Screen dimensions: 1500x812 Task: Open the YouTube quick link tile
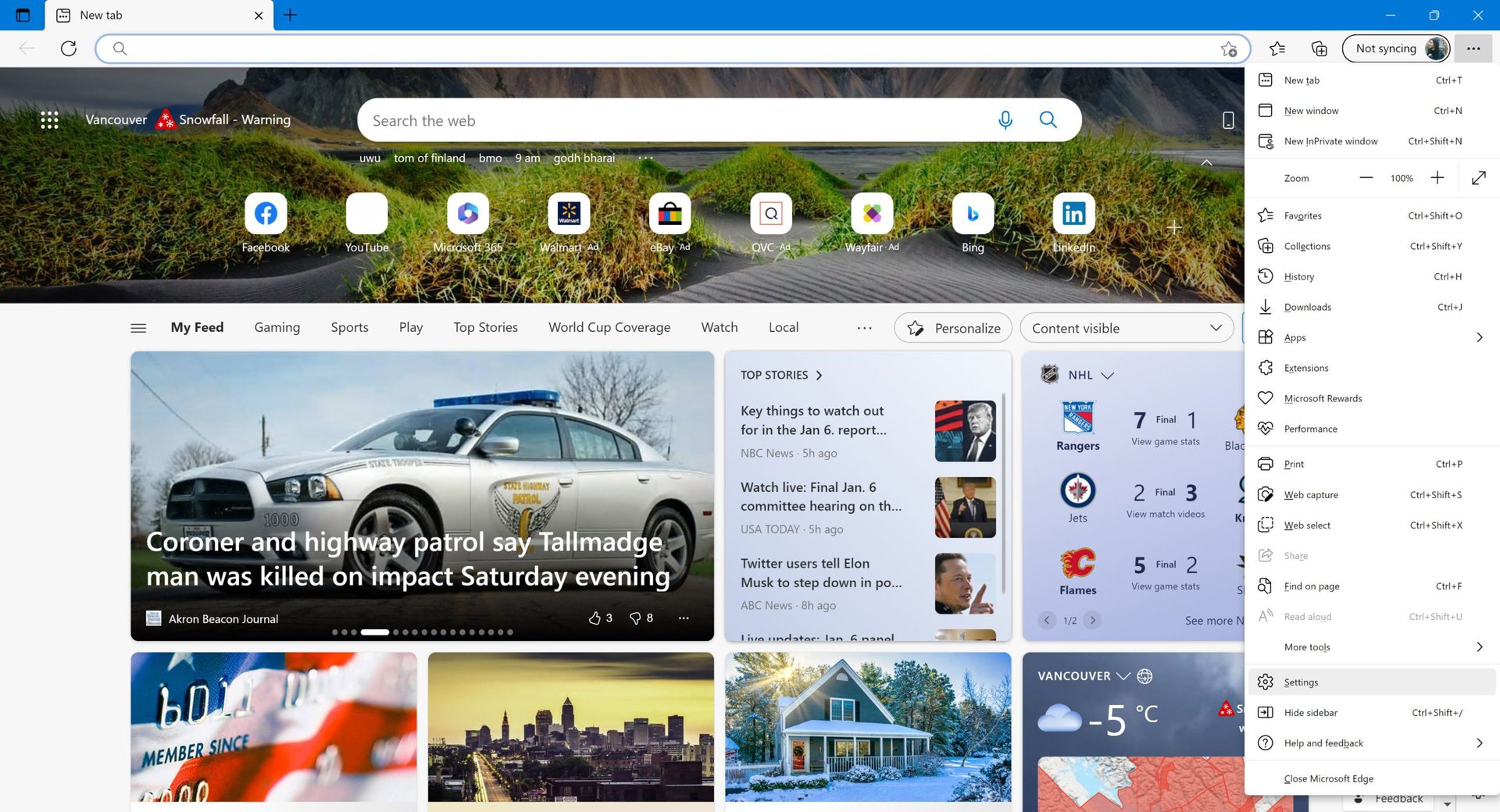point(366,214)
